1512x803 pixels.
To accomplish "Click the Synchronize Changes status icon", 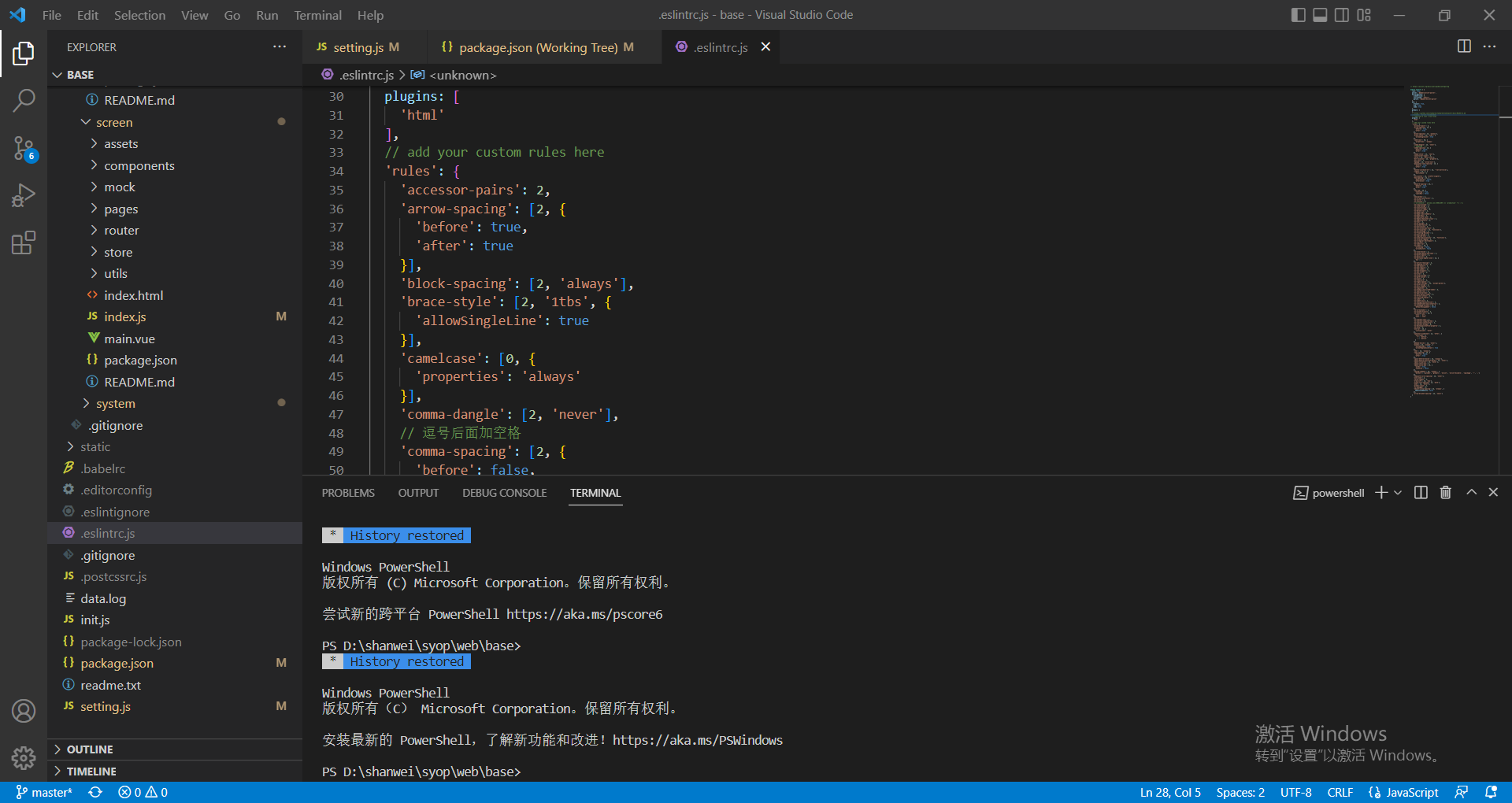I will coord(95,793).
